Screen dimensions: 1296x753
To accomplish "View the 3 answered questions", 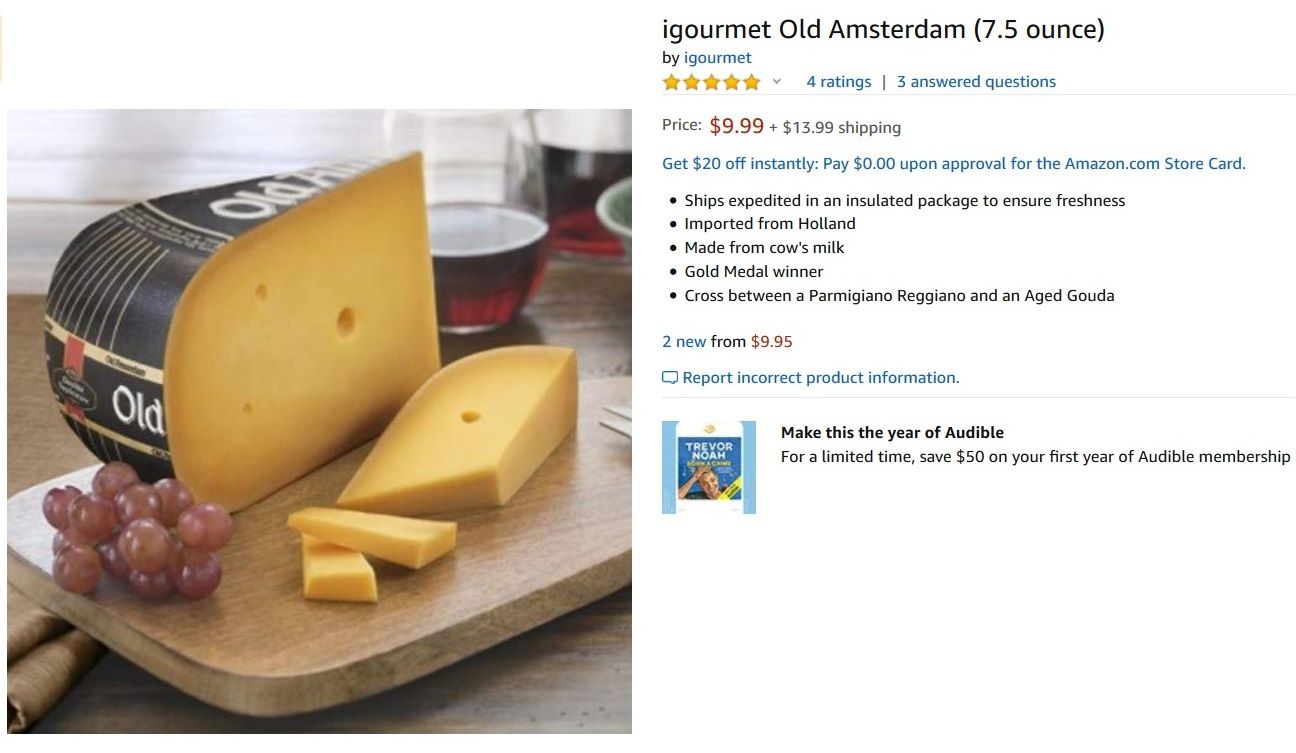I will coord(976,82).
